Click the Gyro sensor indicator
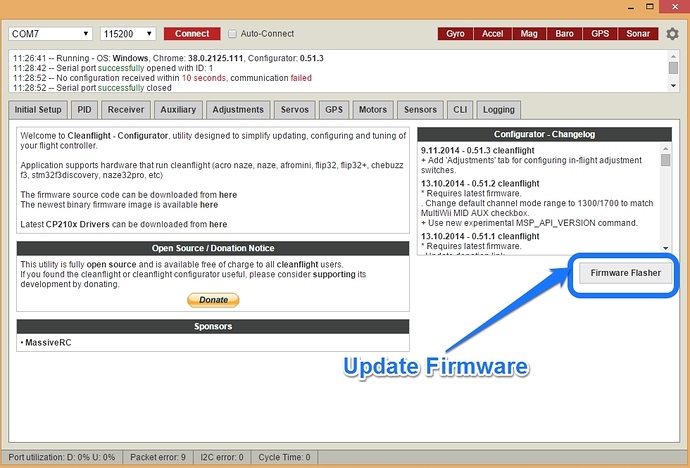690x468 pixels. [455, 34]
